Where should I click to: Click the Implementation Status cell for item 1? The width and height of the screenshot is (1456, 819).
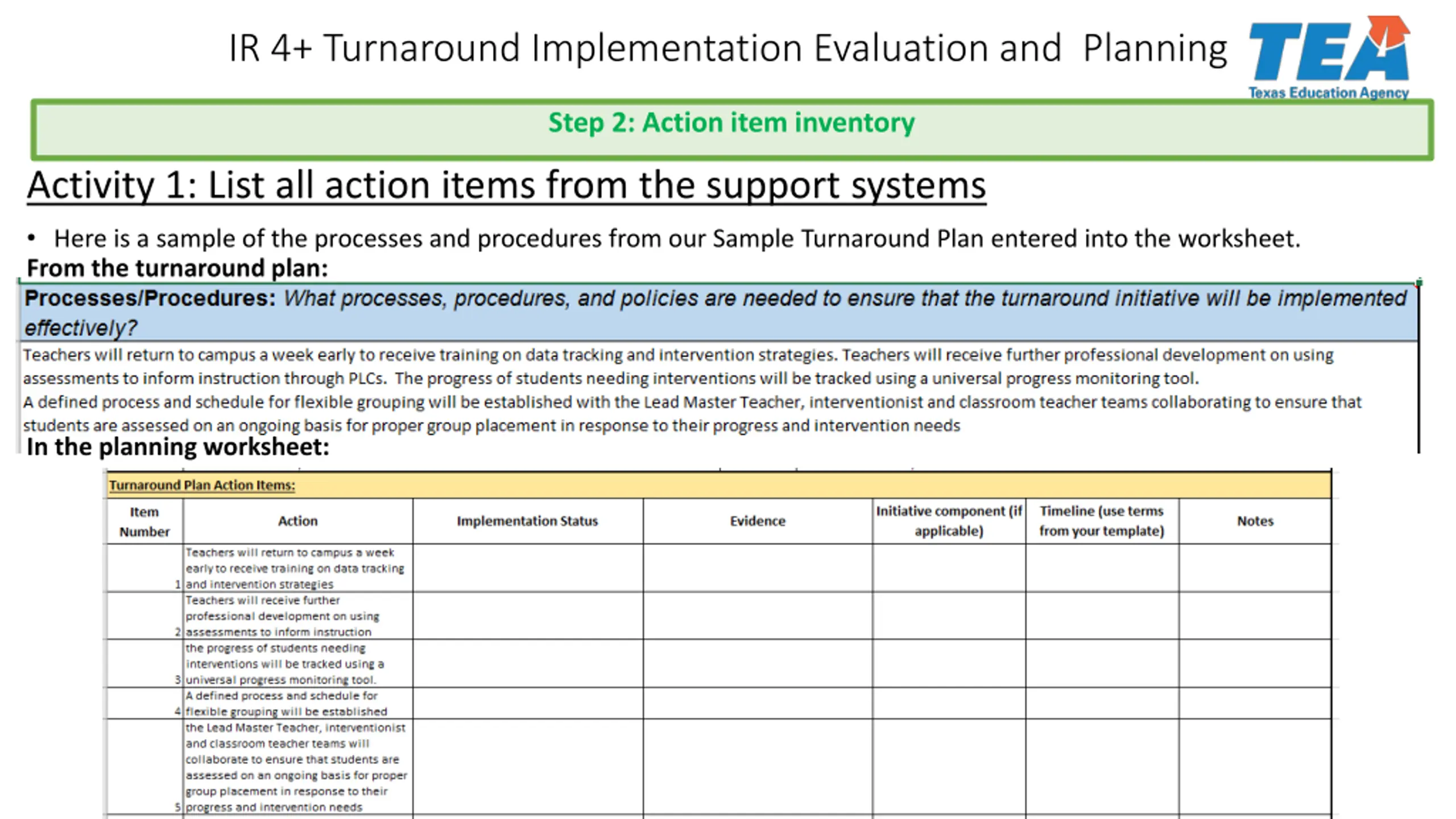coord(528,568)
